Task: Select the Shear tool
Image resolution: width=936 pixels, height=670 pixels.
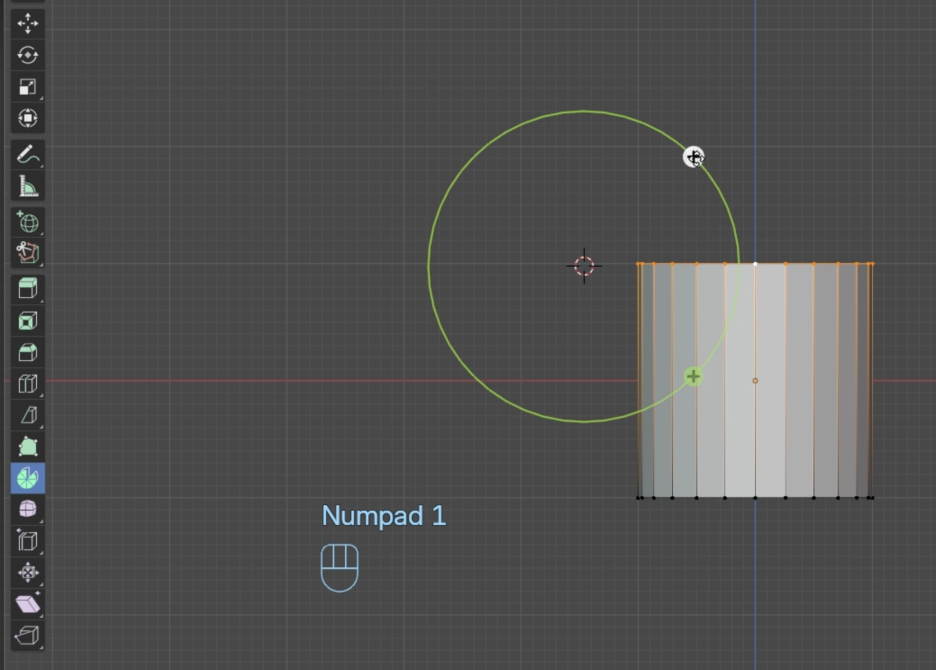Action: [27, 604]
